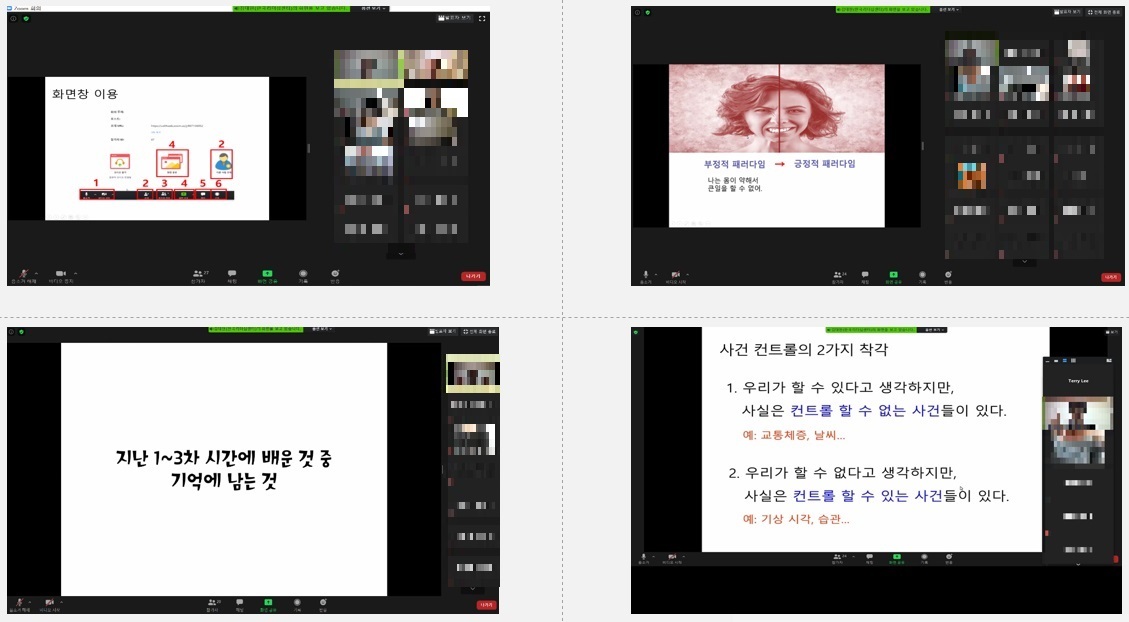The width and height of the screenshot is (1129, 622).
Task: Open 옵션 보기 dropdown in 화면창 이용 window
Action: [x=374, y=9]
